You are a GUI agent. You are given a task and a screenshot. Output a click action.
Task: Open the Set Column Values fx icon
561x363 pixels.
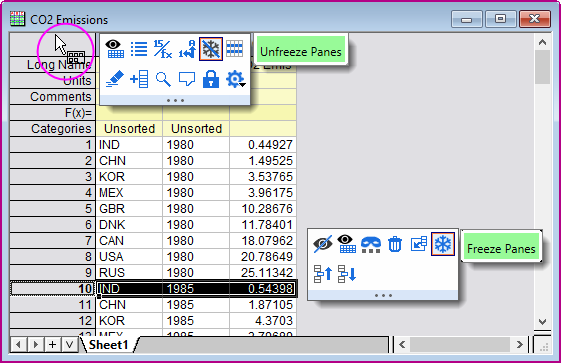click(162, 49)
